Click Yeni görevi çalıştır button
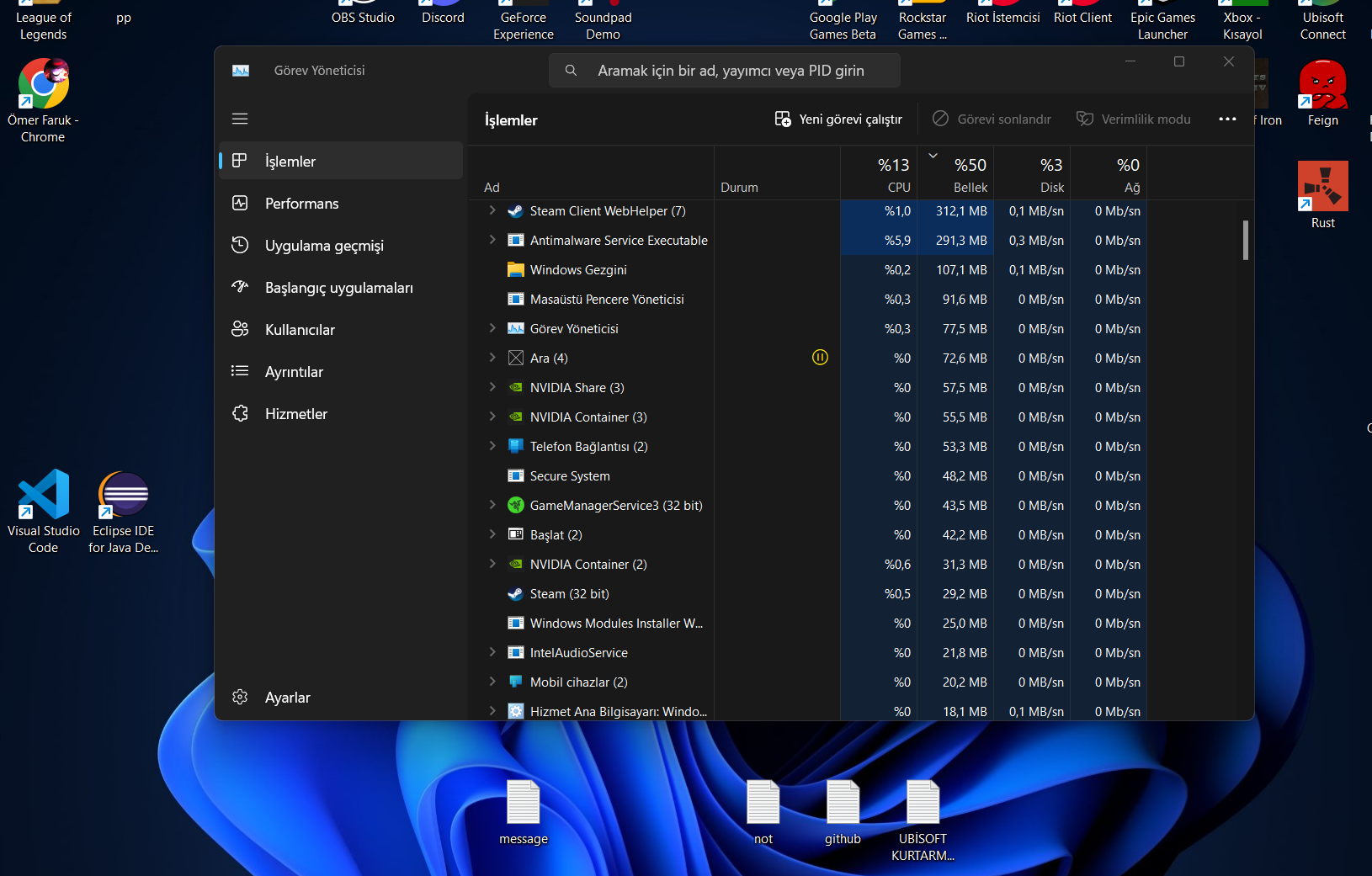 (838, 119)
